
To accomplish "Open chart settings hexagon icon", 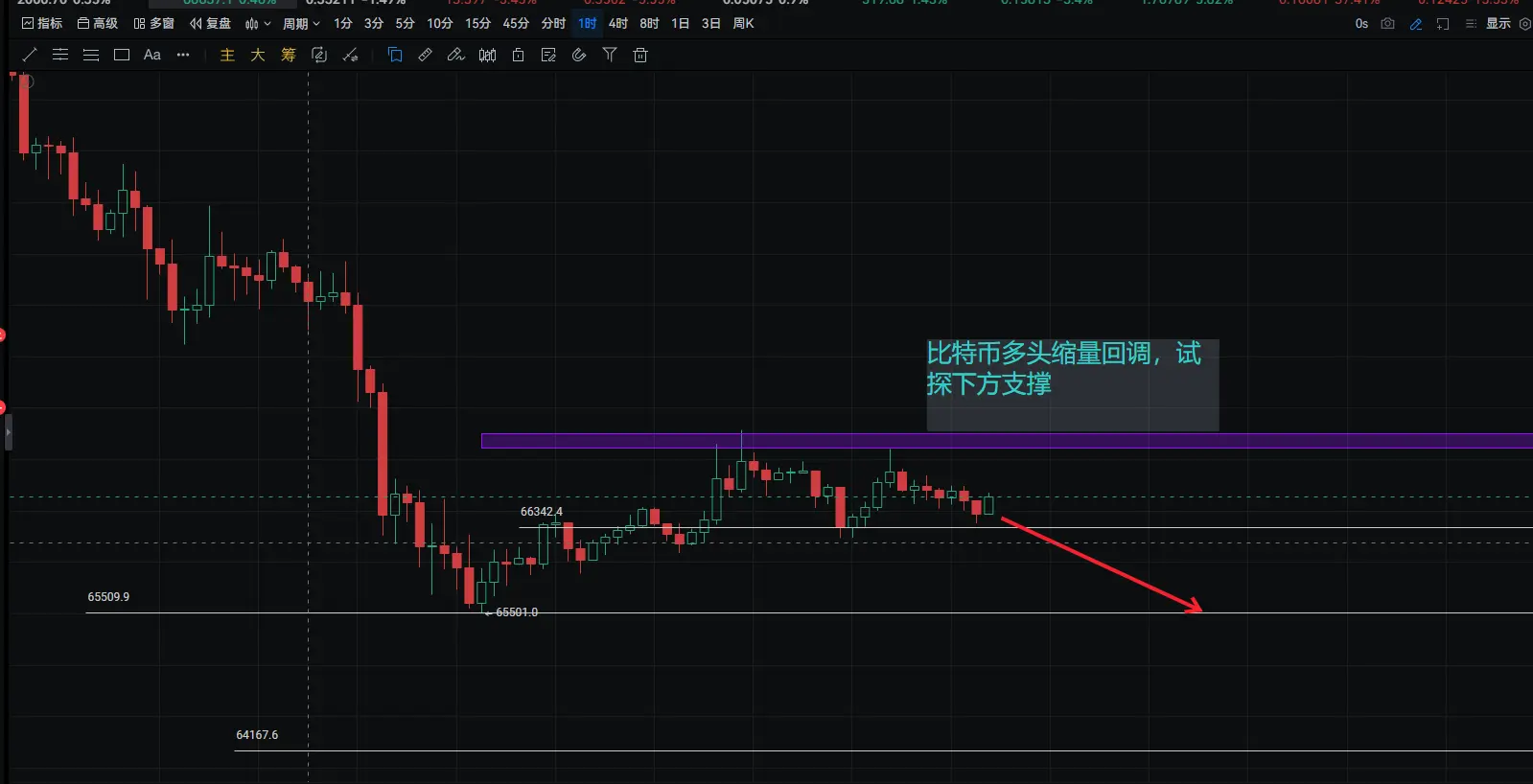I will click(1525, 24).
